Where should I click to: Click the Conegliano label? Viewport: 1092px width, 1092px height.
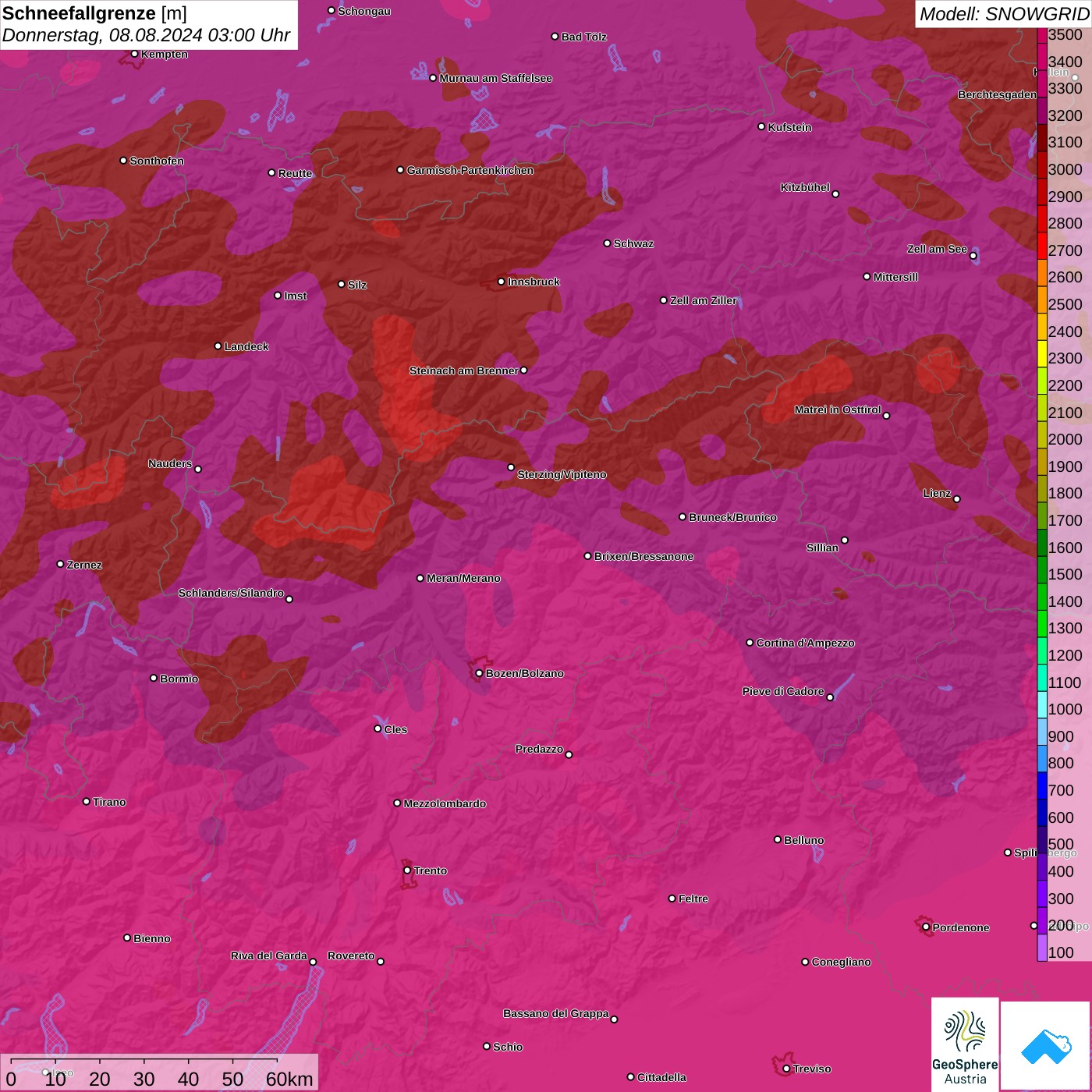click(841, 962)
